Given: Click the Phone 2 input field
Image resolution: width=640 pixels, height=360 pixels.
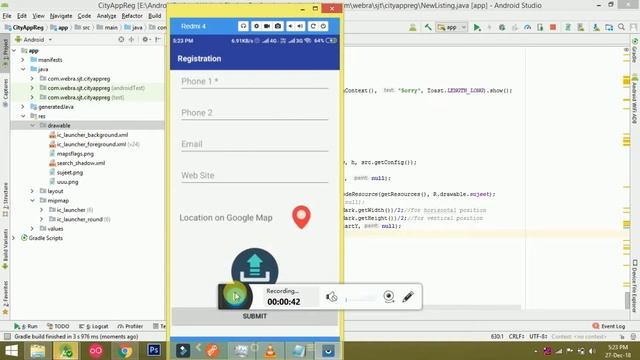Looking at the screenshot, I should click(254, 113).
